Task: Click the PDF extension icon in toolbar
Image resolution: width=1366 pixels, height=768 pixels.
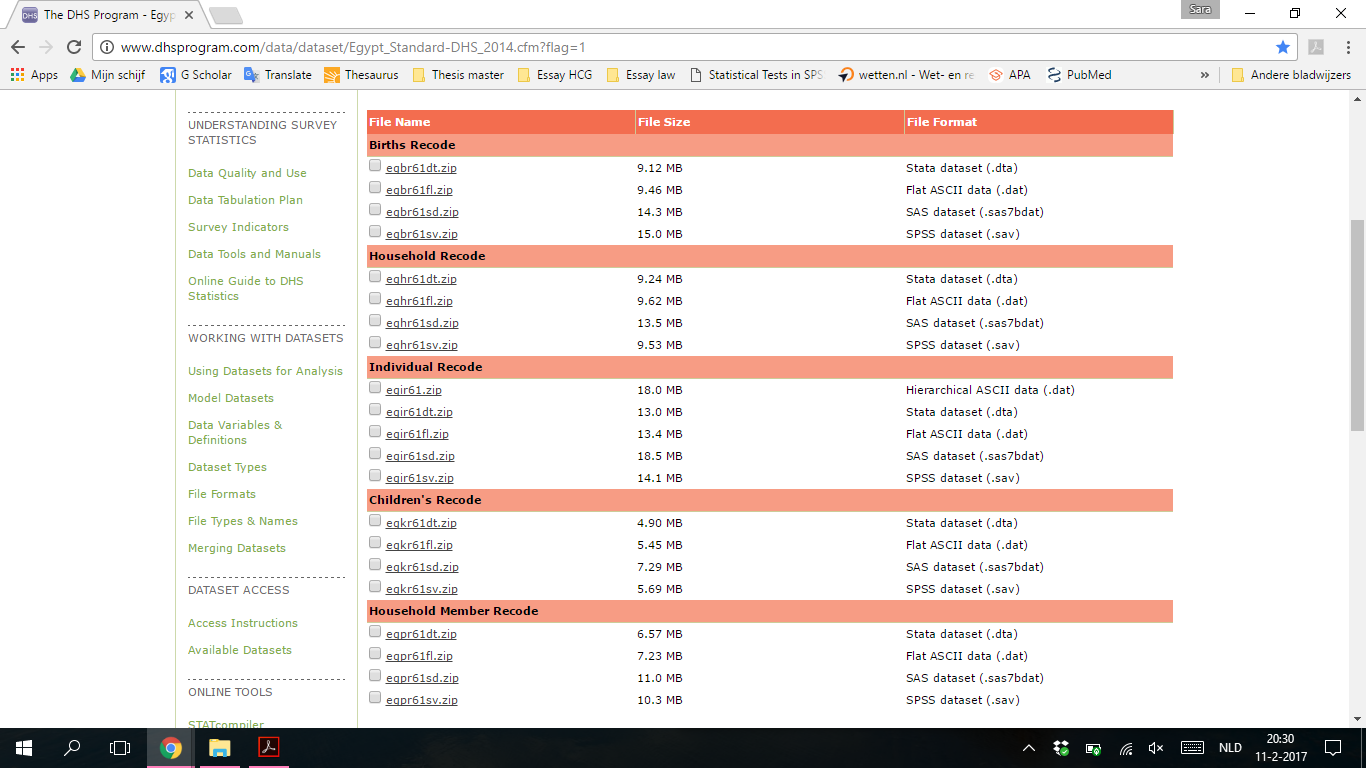Action: coord(1316,47)
